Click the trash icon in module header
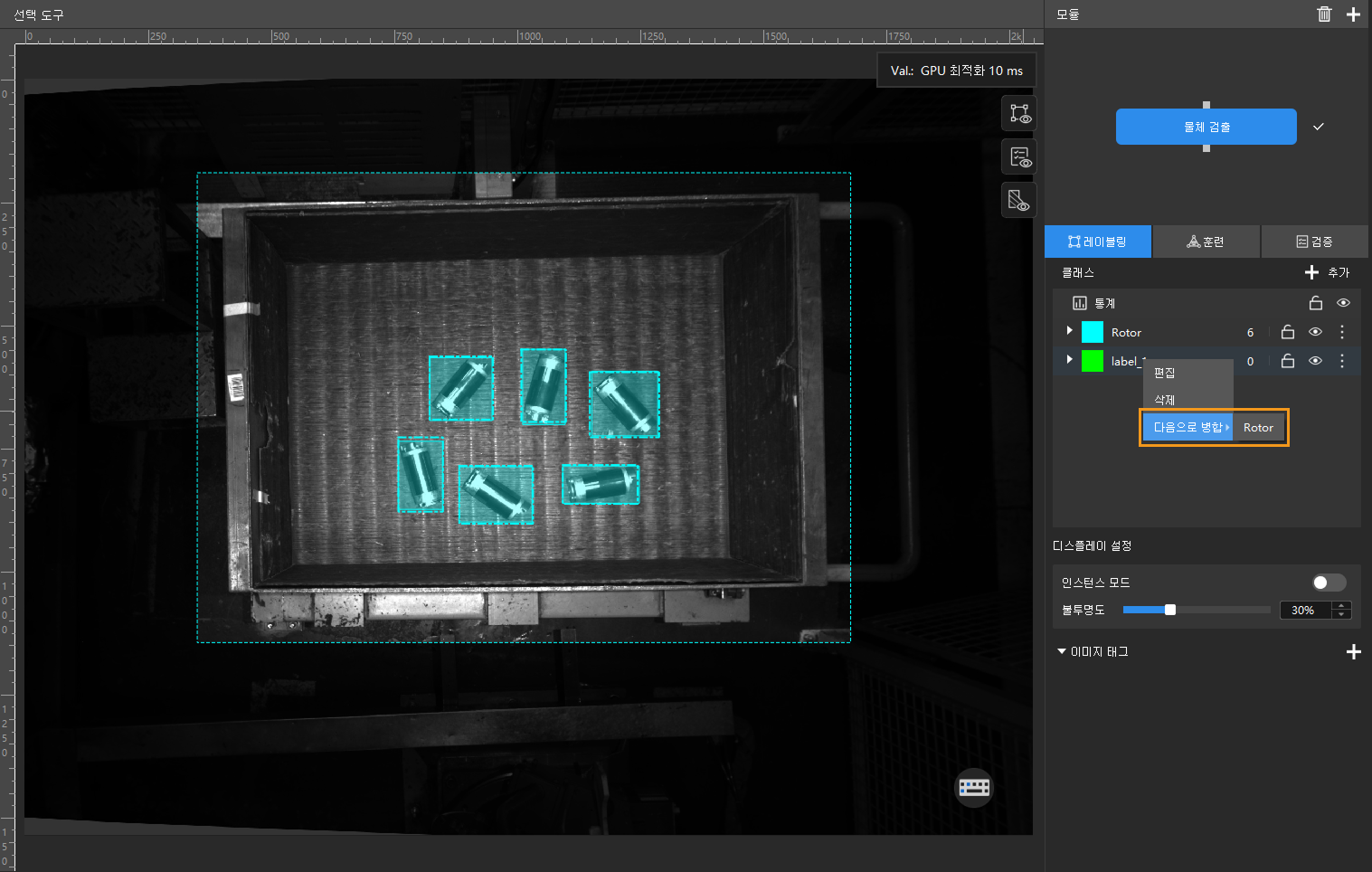Screen dimensions: 1372x872 pyautogui.click(x=1324, y=14)
